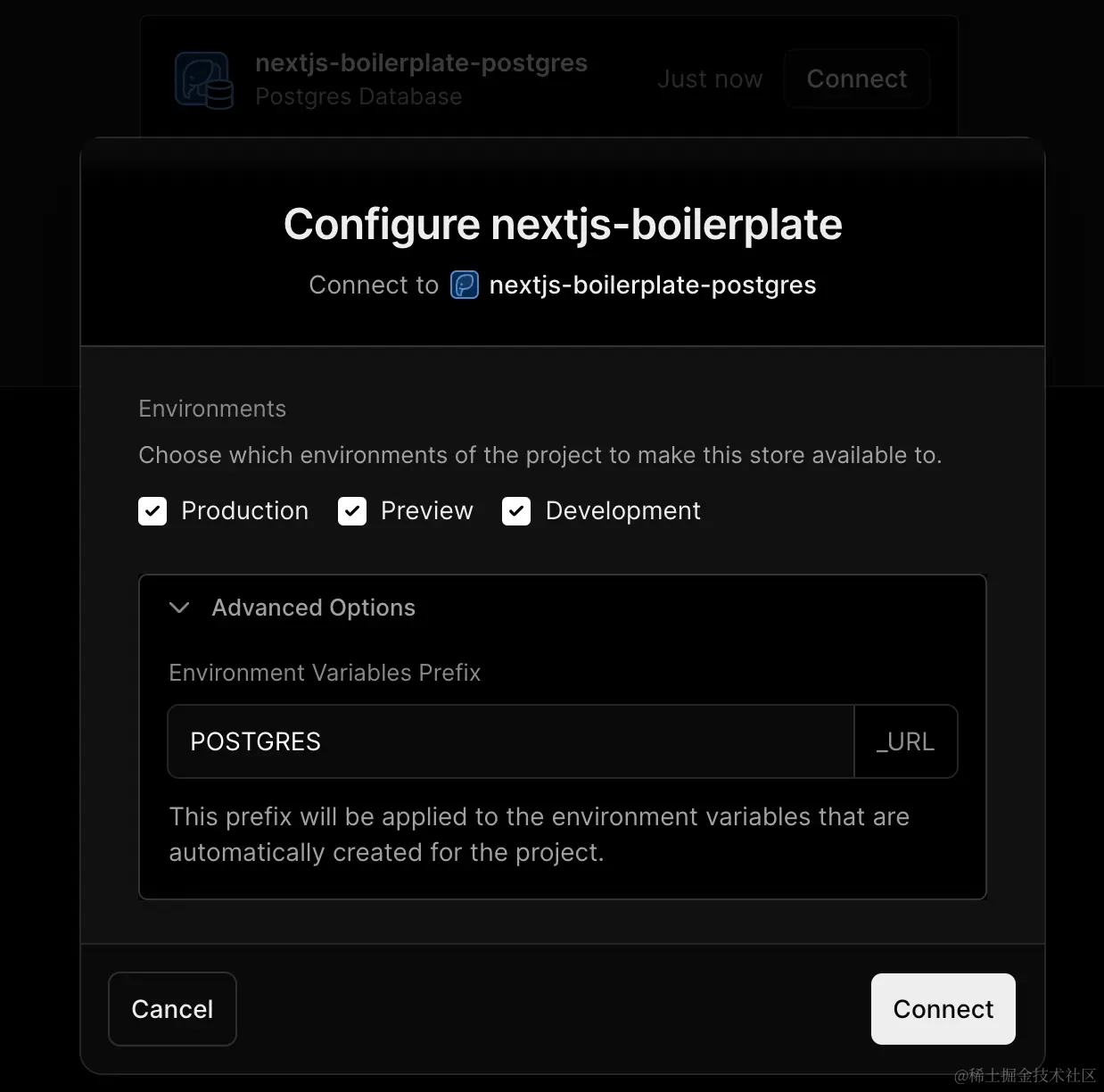
Task: Click the Preview label text
Action: coord(427,511)
